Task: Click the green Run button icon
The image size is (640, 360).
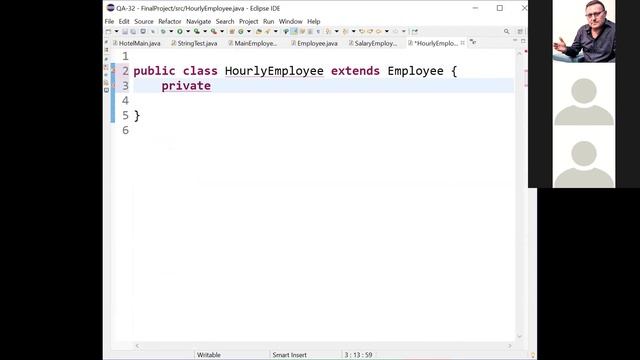Action: 180,31
